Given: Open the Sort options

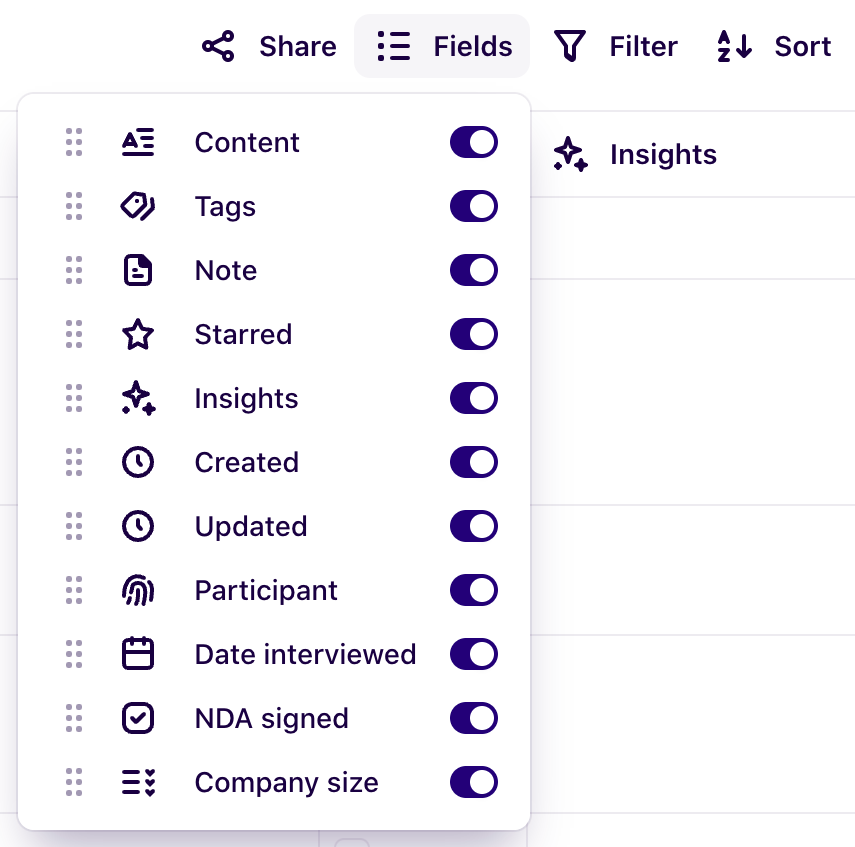Looking at the screenshot, I should coord(772,45).
